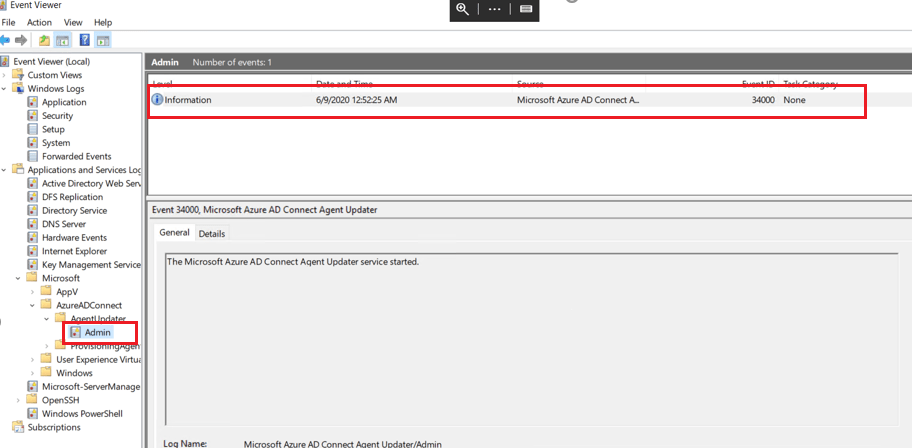Image resolution: width=912 pixels, height=448 pixels.
Task: Open the View menu
Action: 73,22
